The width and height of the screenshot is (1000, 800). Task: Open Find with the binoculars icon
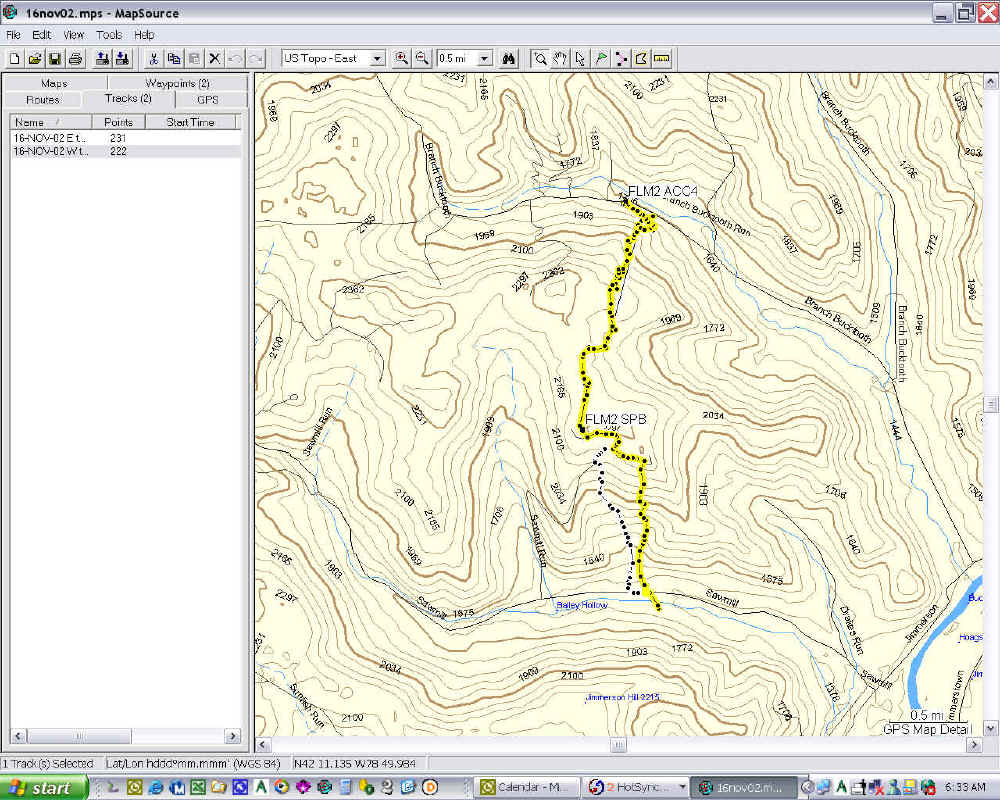[x=508, y=59]
